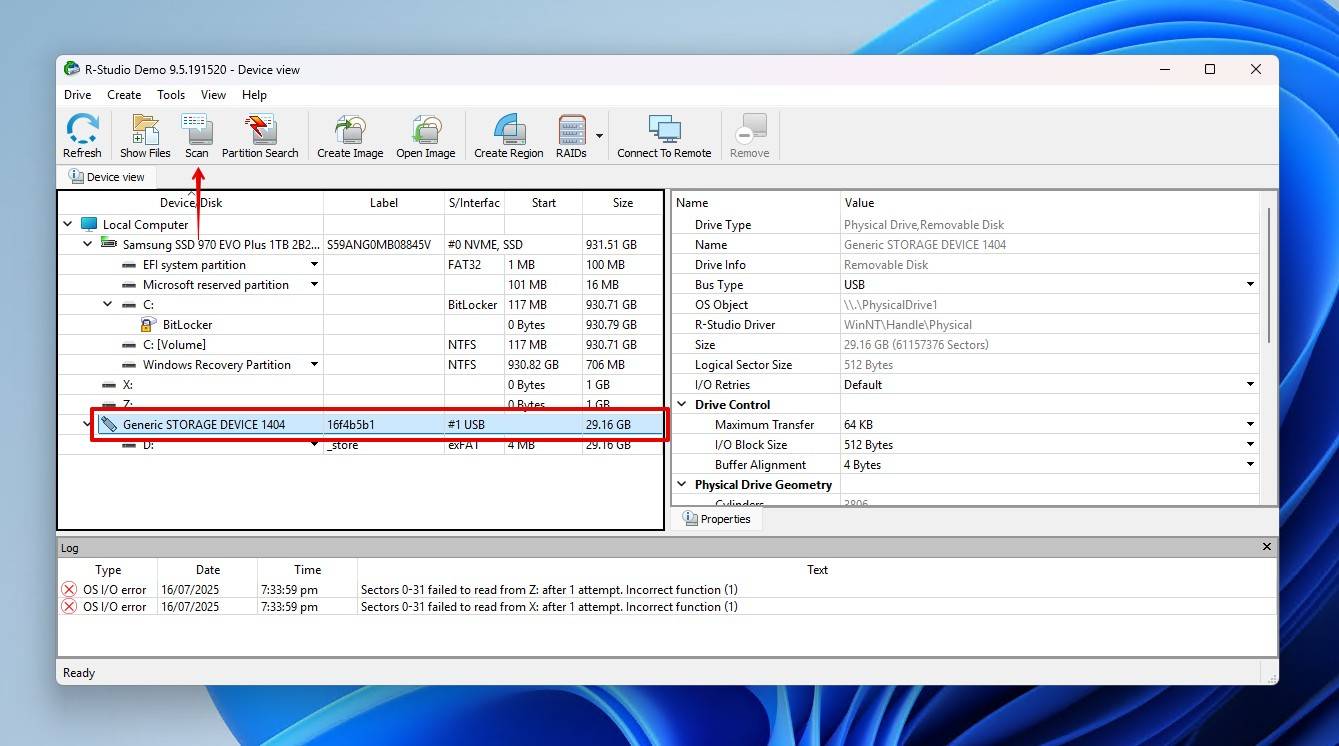Viewport: 1339px width, 746px height.
Task: Click the Name property row
Action: coord(967,244)
